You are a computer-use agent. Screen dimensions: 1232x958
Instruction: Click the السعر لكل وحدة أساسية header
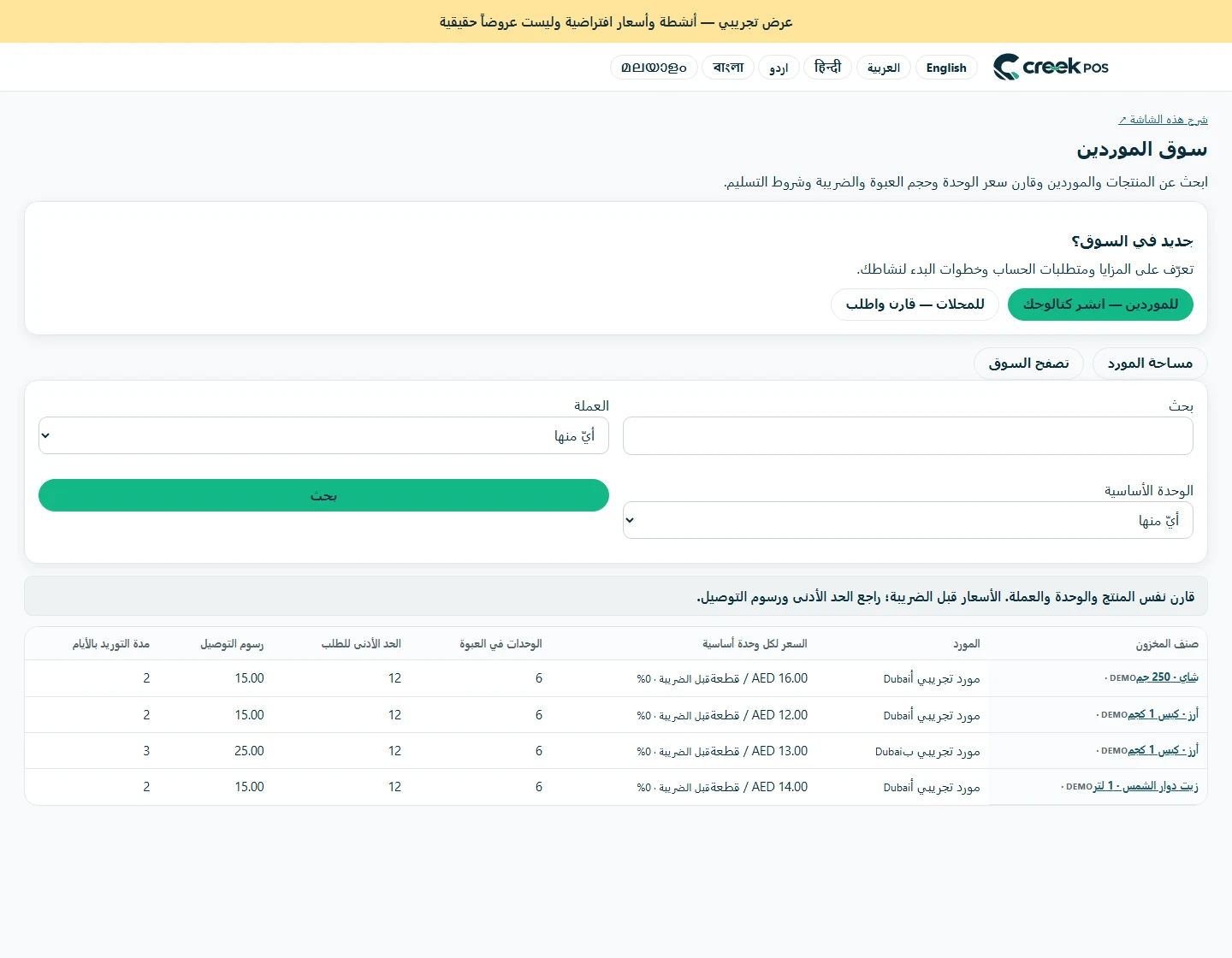pyautogui.click(x=755, y=643)
